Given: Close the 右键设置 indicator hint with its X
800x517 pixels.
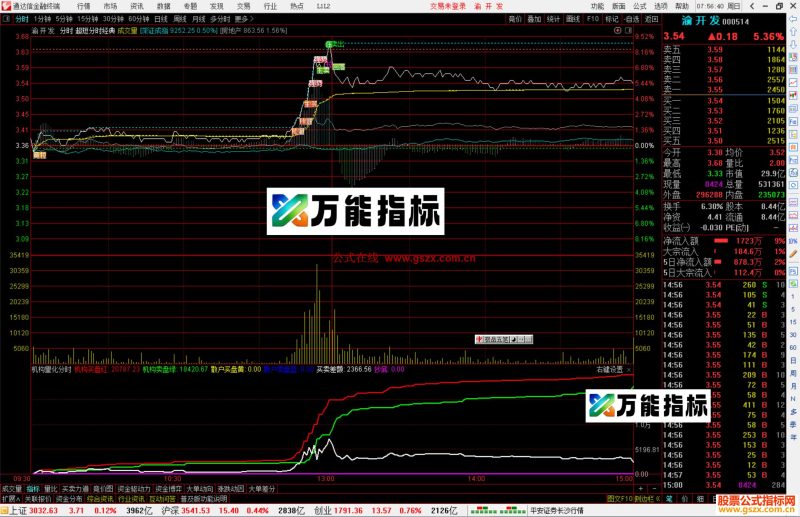Looking at the screenshot, I should [x=629, y=369].
